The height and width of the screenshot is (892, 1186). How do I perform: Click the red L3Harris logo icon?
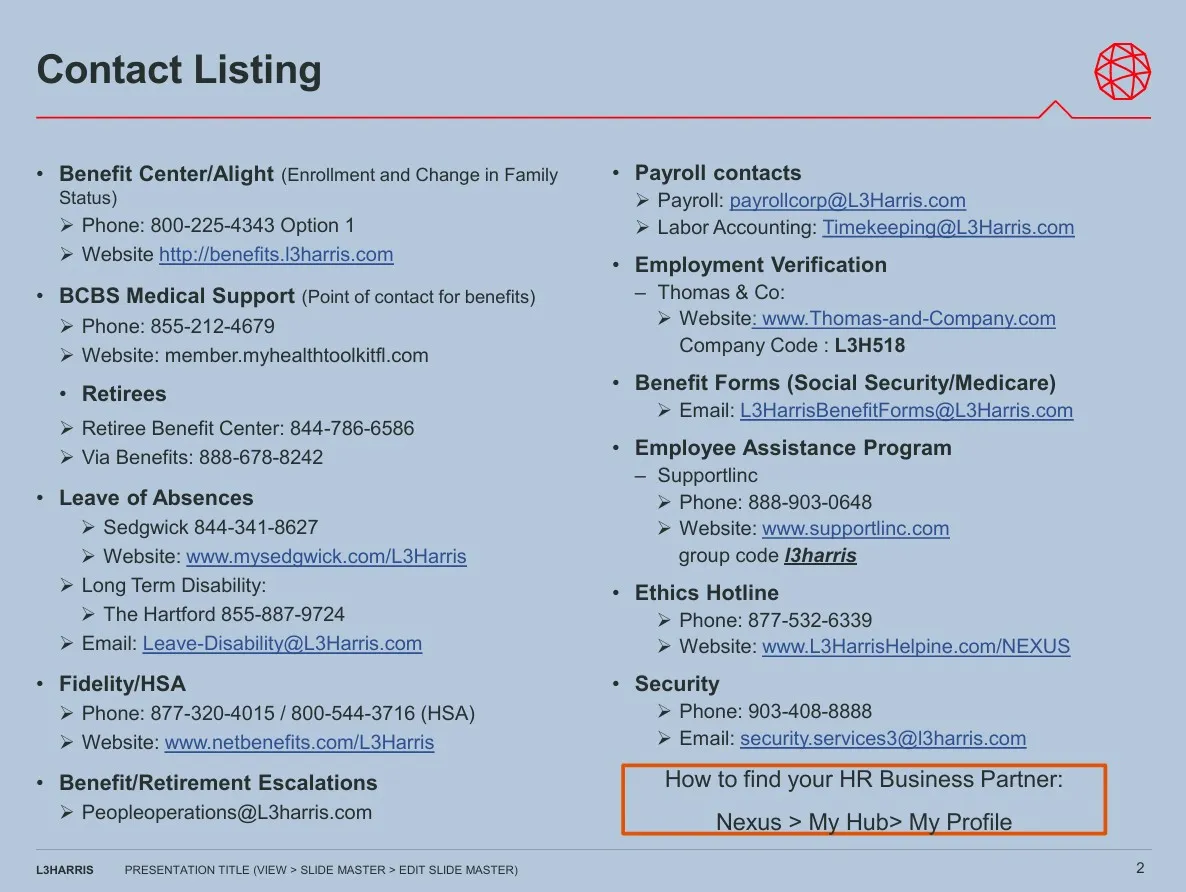[x=1124, y=71]
